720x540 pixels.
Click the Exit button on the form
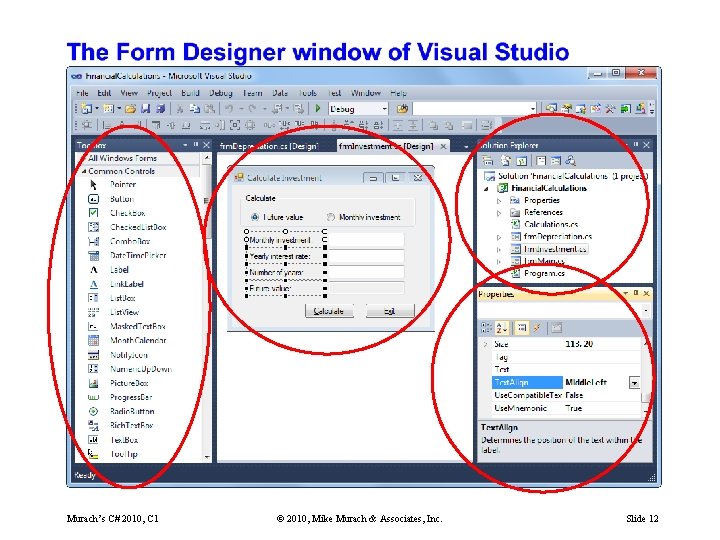[390, 311]
